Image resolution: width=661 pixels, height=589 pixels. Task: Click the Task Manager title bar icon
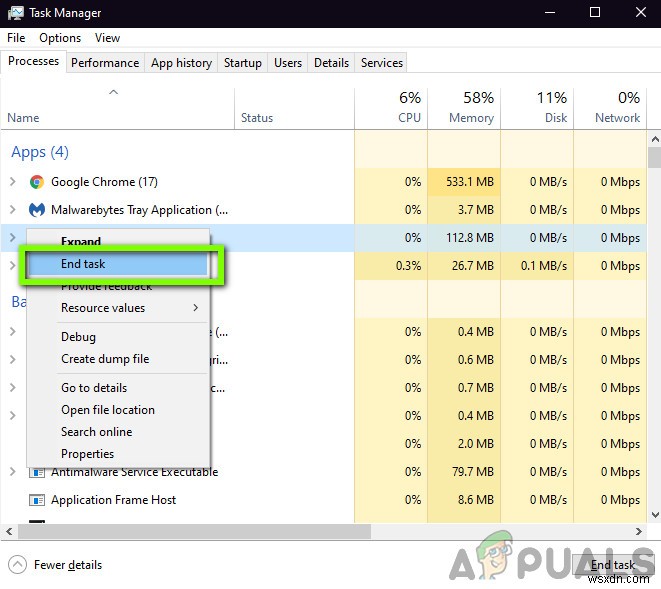pyautogui.click(x=16, y=13)
